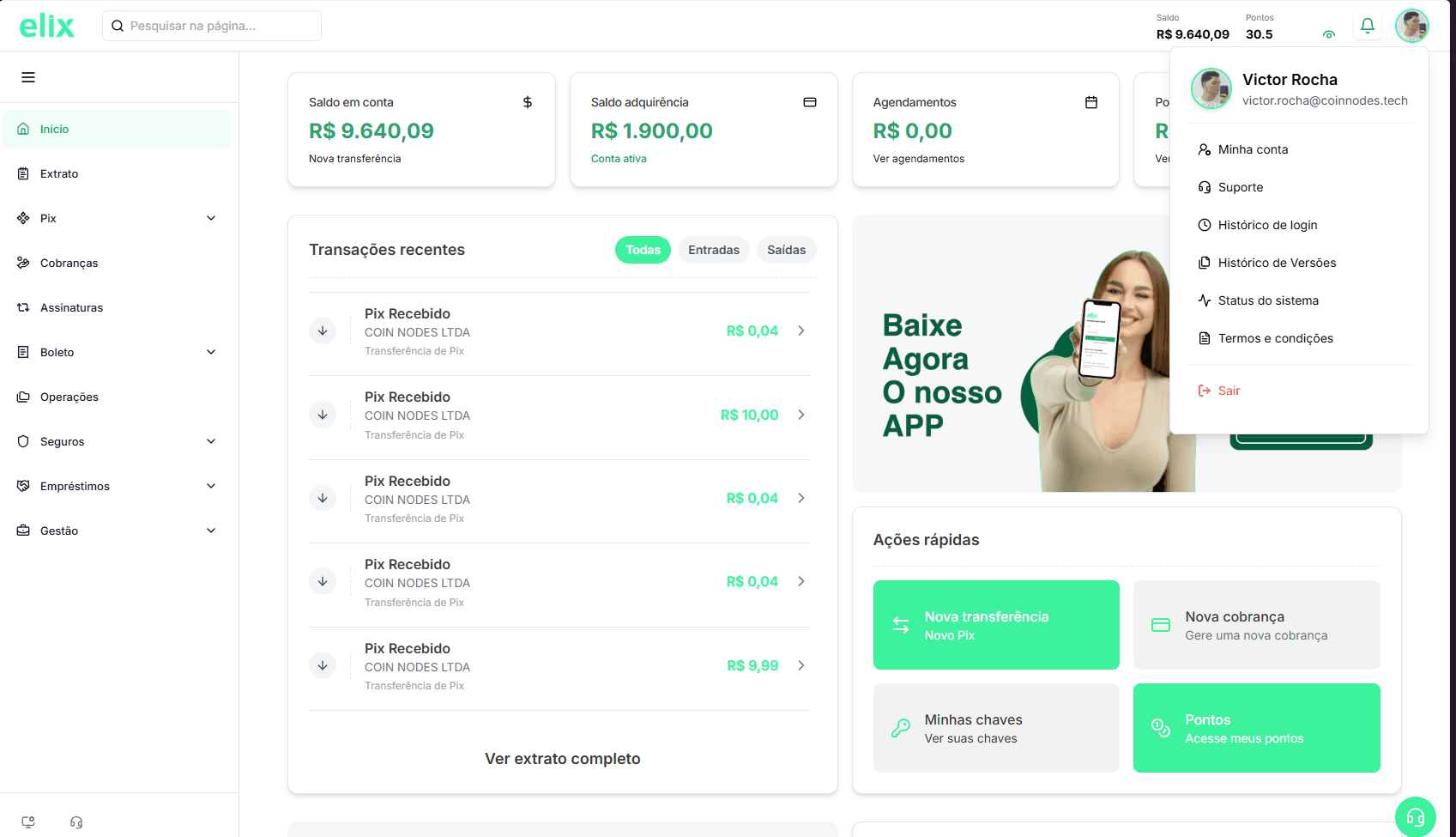This screenshot has height=837, width=1456.
Task: Click the Minhas chaves key icon
Action: [x=901, y=728]
